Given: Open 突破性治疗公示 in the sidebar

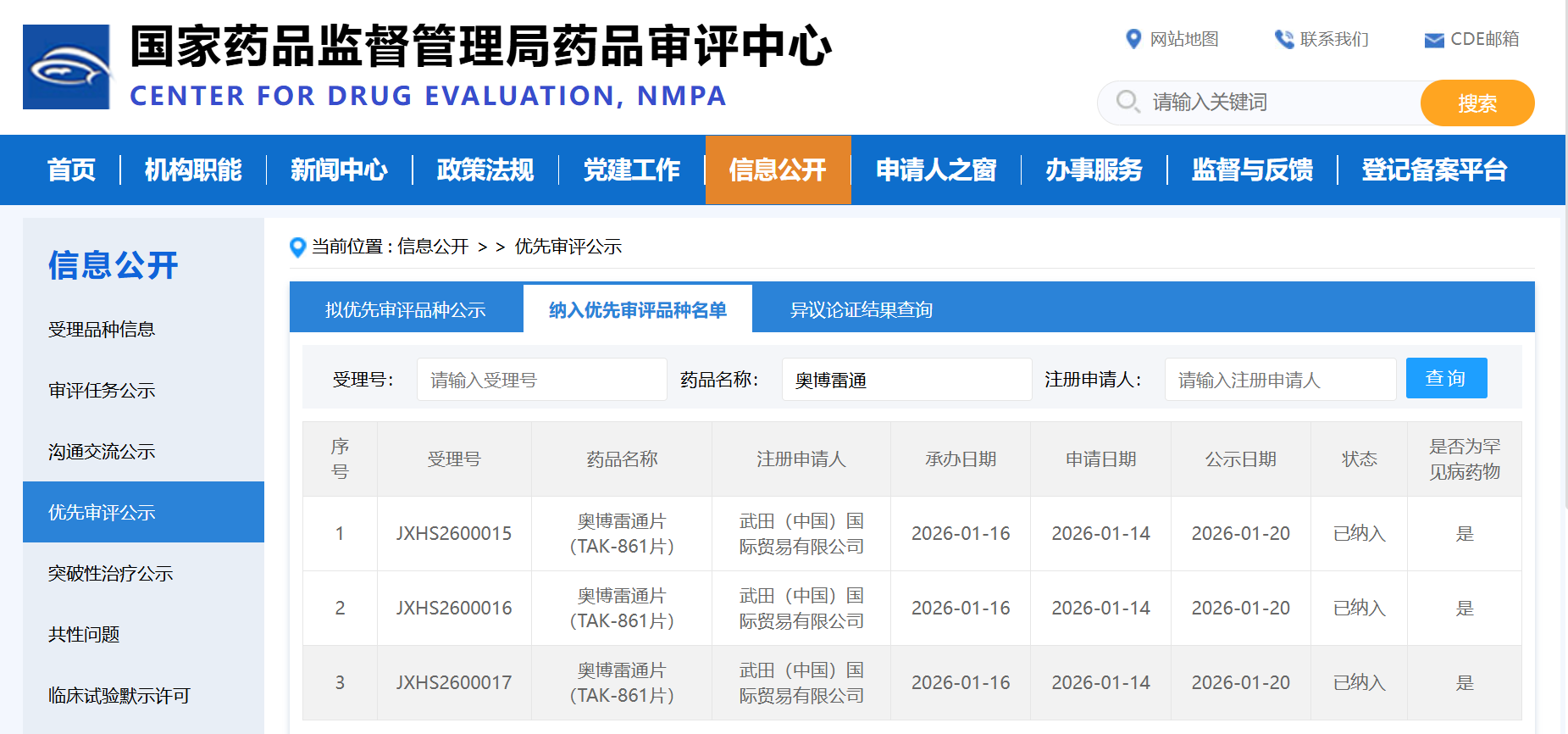Looking at the screenshot, I should (x=110, y=573).
